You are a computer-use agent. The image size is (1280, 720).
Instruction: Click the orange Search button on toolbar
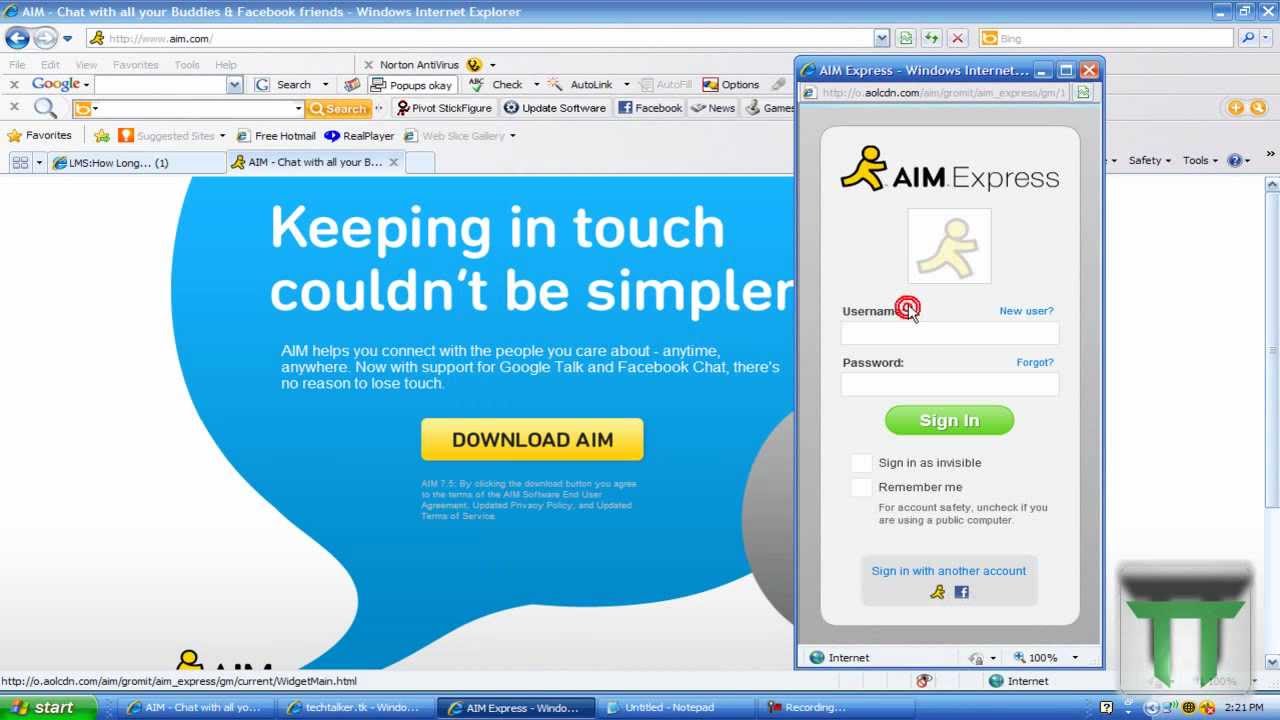click(338, 108)
